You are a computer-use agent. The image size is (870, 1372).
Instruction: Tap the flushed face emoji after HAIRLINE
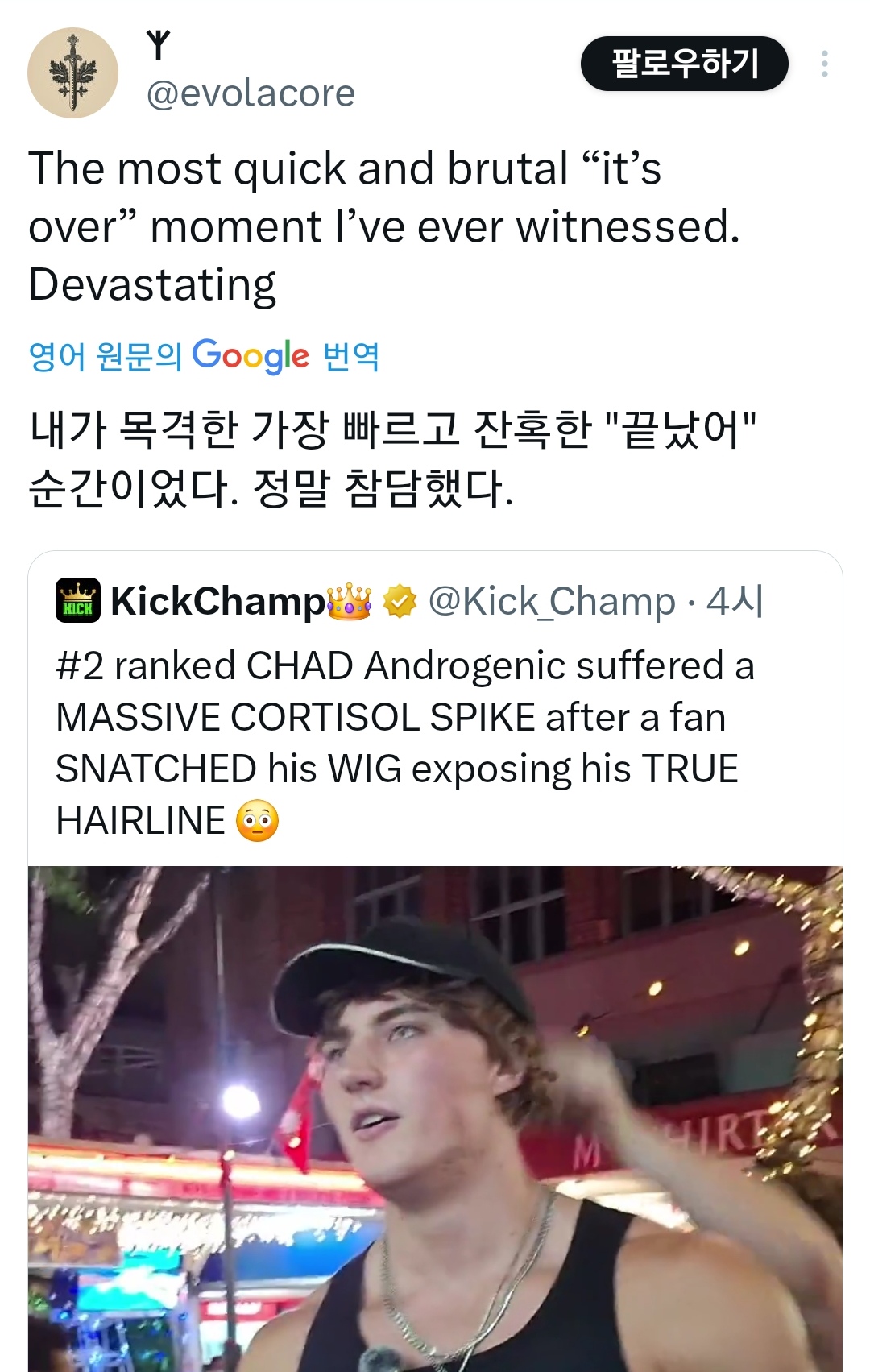pos(257,821)
